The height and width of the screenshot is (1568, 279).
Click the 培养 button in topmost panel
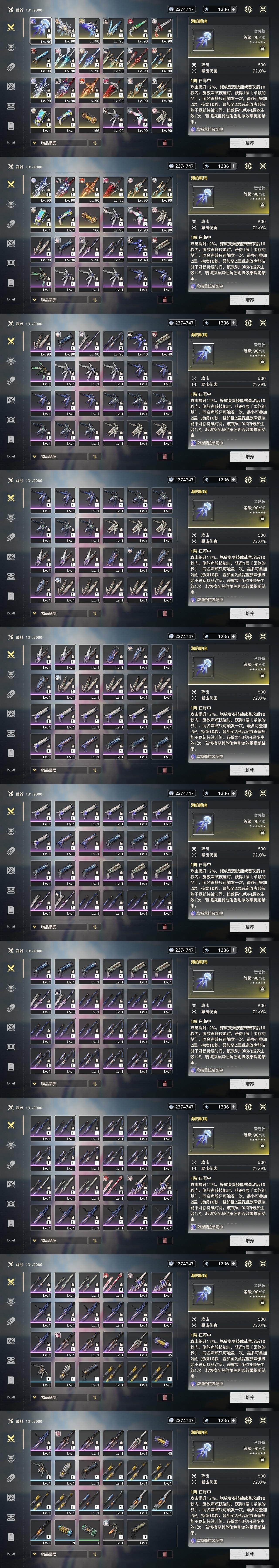coord(249,143)
